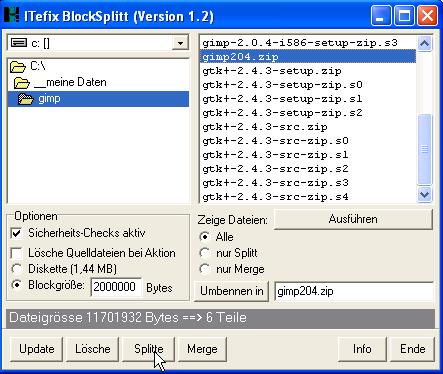The height and width of the screenshot is (374, 443).
Task: Click the Merge button
Action: pos(202,349)
